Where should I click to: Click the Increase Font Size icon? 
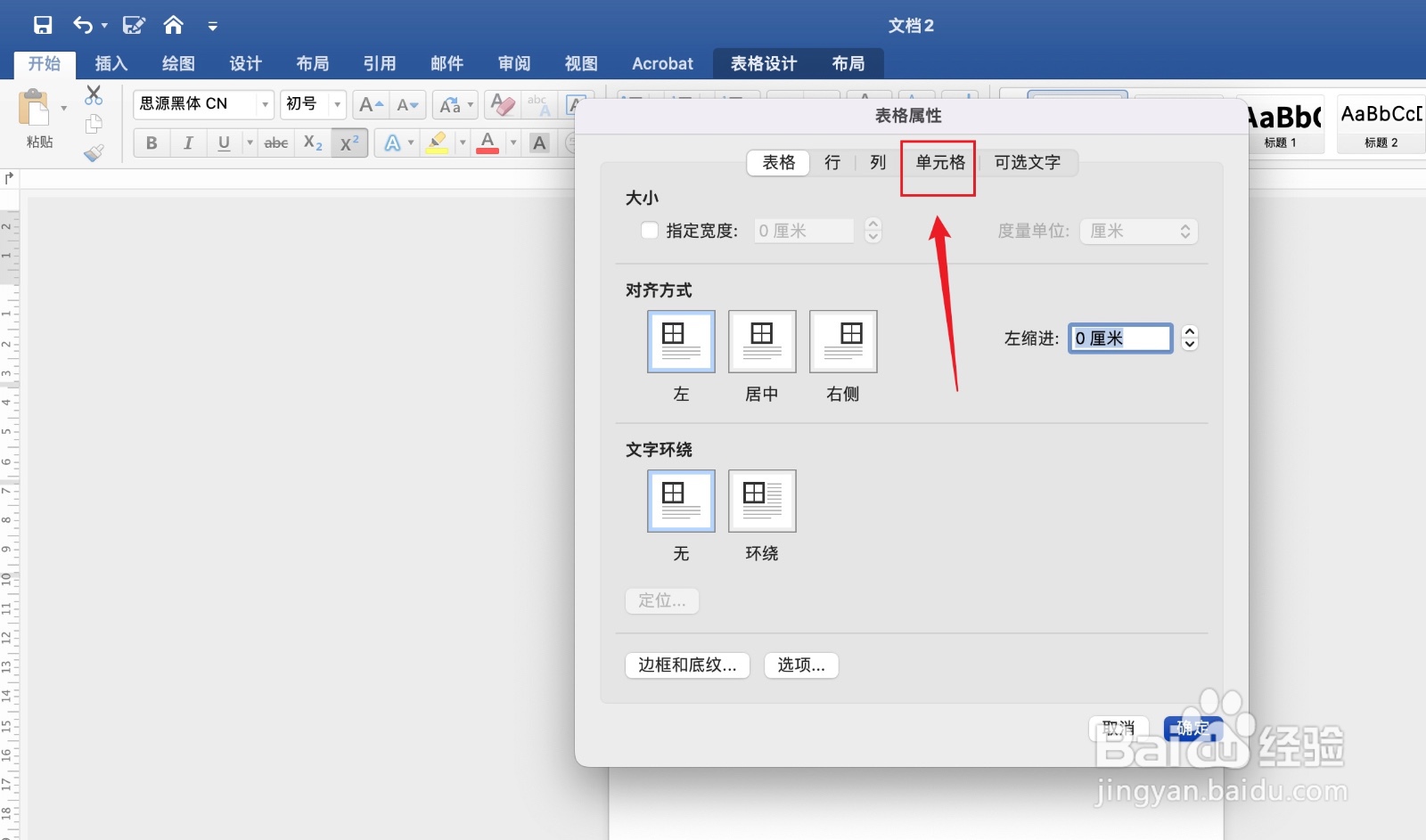pos(371,105)
